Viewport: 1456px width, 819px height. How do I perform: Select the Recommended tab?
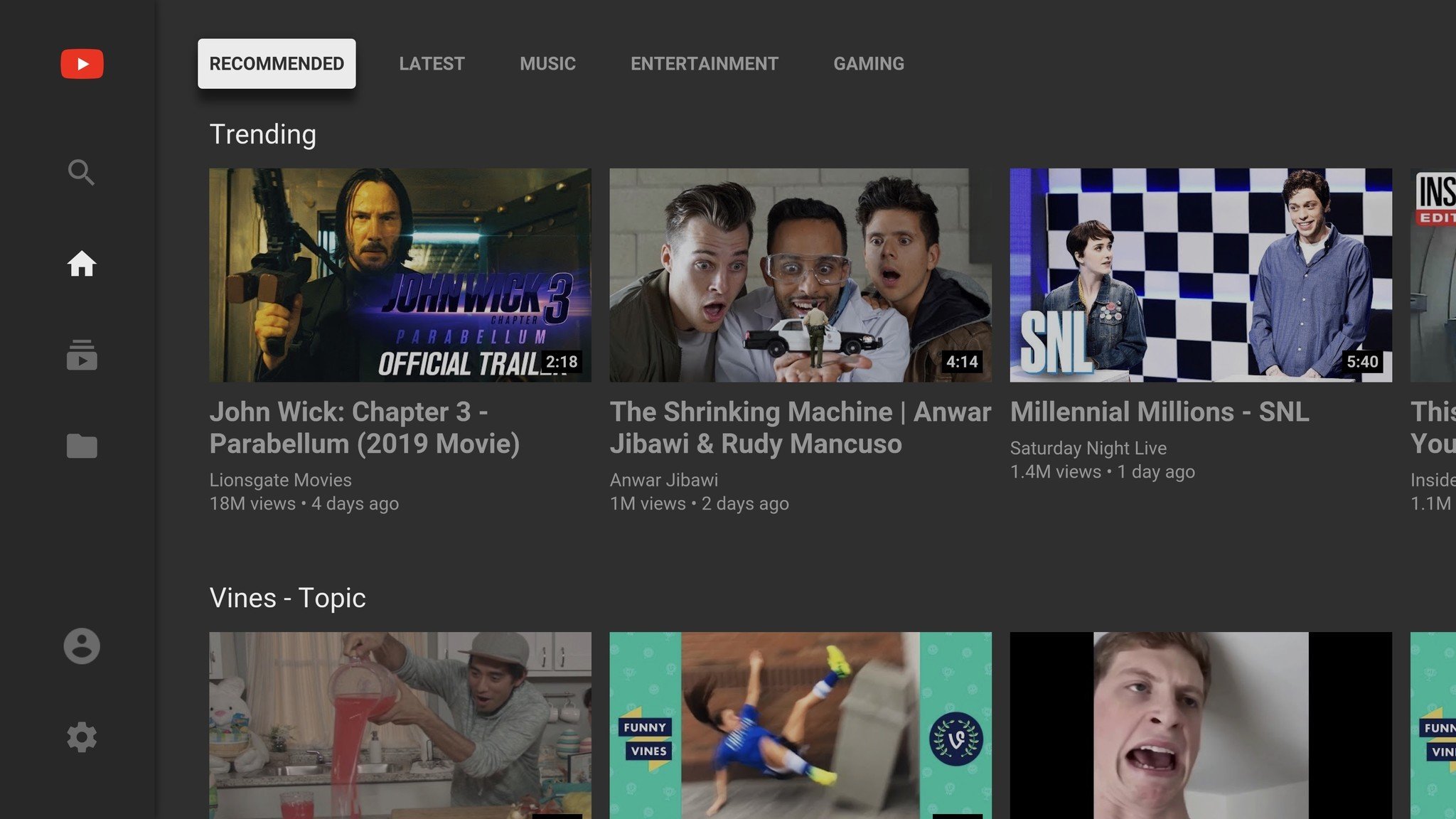(x=277, y=64)
